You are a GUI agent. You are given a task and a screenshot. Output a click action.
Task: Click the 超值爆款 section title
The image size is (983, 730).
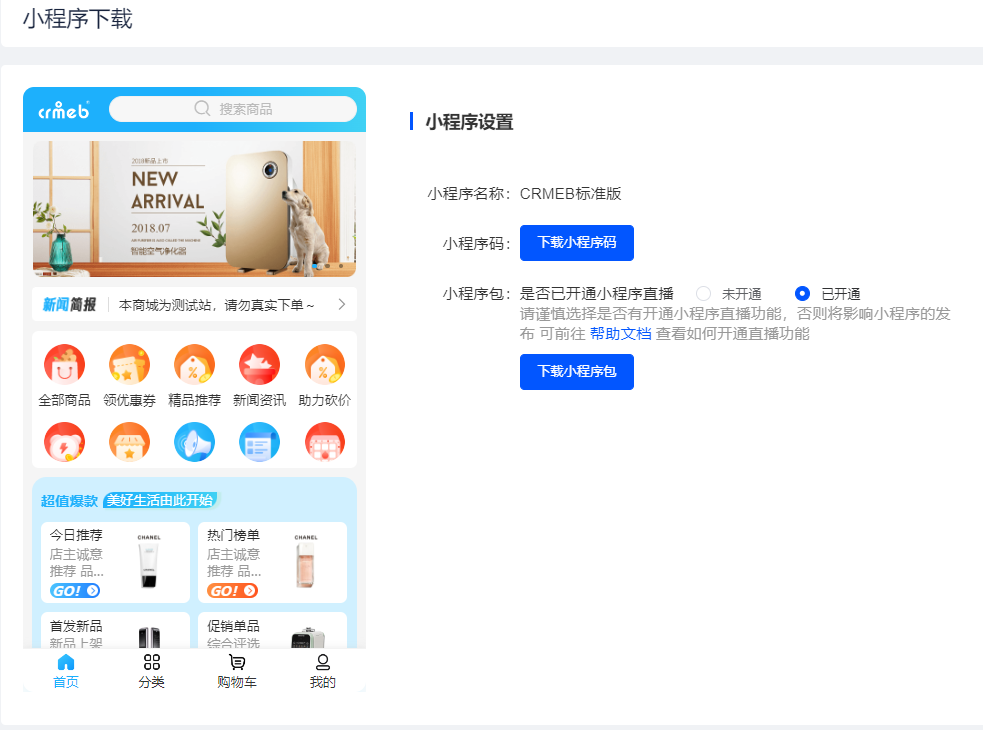tap(69, 500)
